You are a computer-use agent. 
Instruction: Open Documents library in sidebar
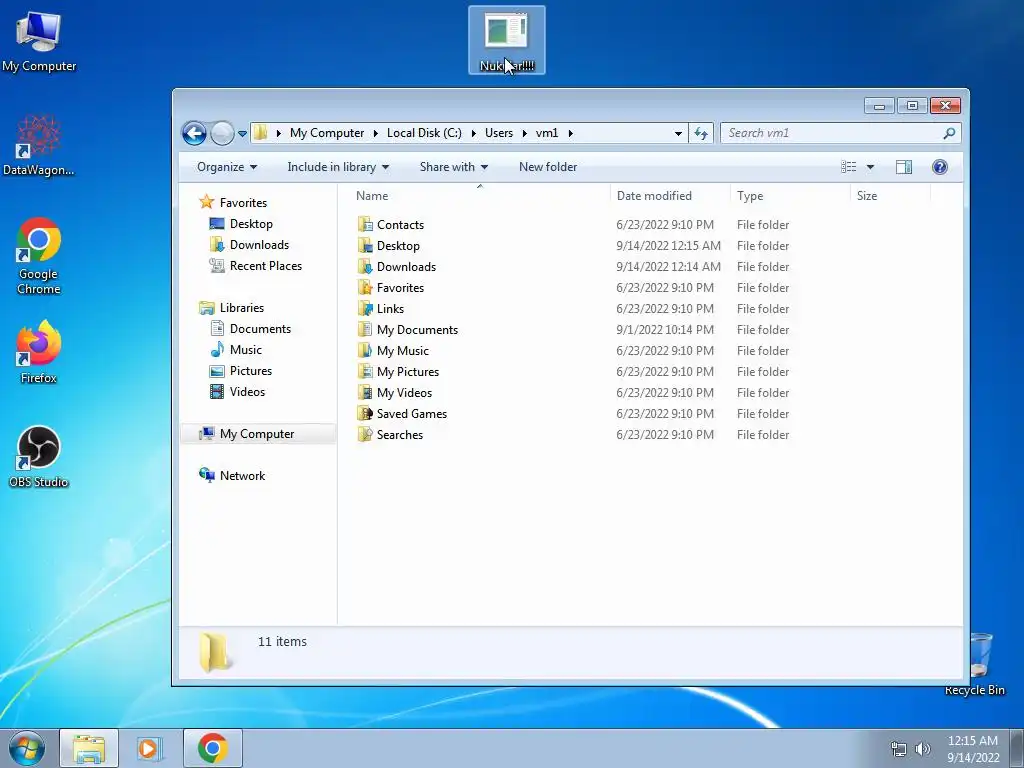tap(260, 328)
